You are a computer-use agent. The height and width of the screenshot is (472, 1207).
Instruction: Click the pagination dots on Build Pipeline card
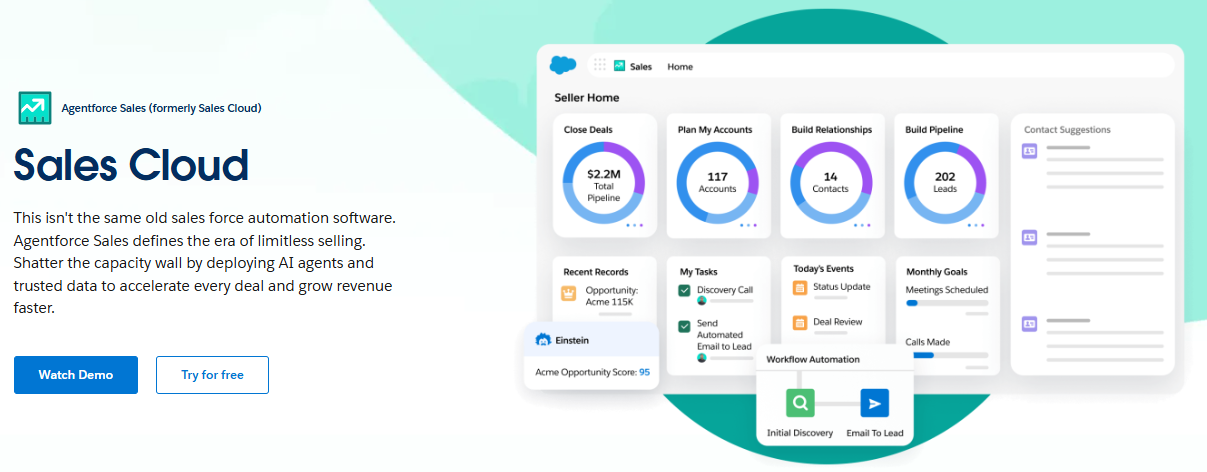coord(976,225)
